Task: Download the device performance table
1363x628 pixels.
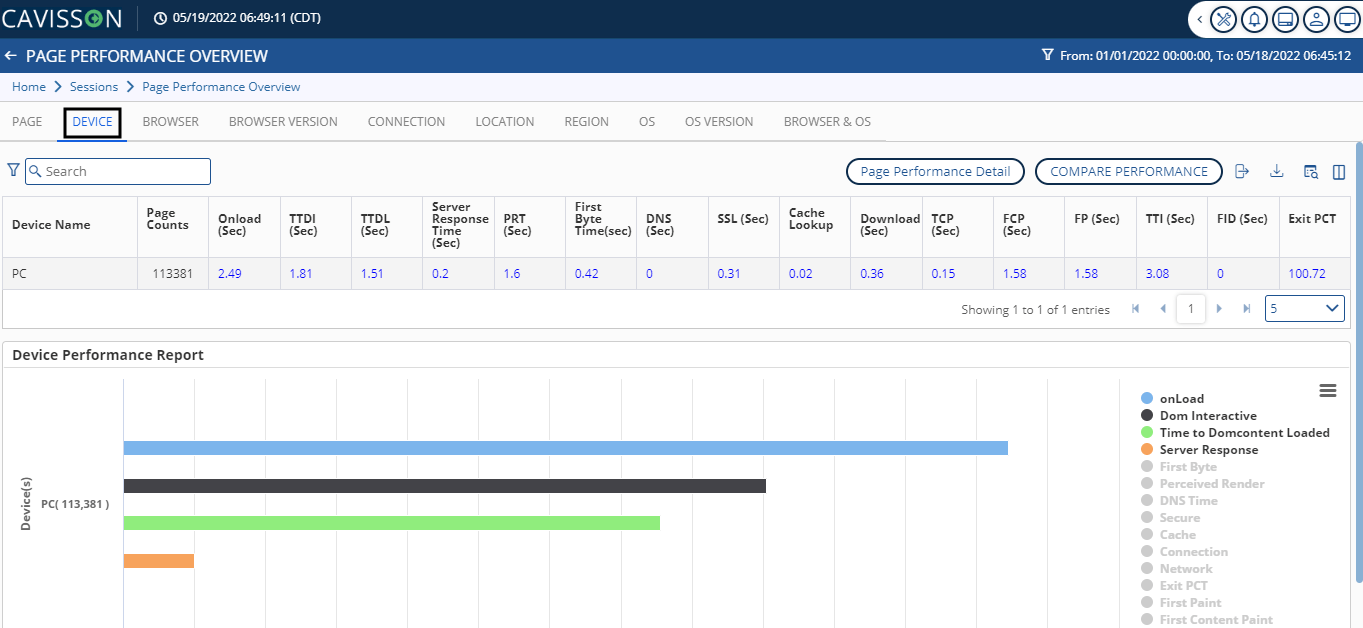Action: click(1276, 171)
